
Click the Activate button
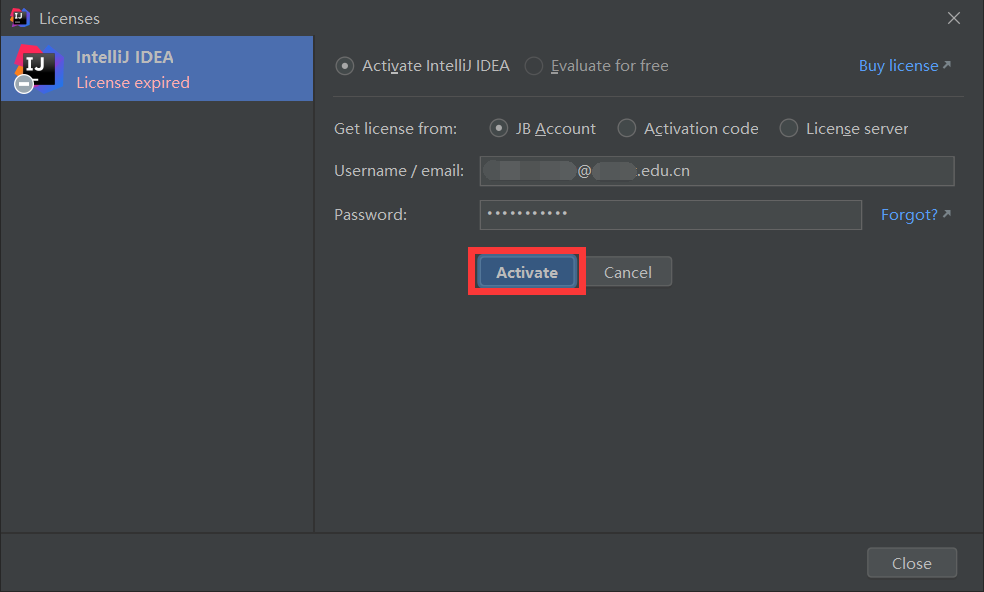(x=527, y=272)
